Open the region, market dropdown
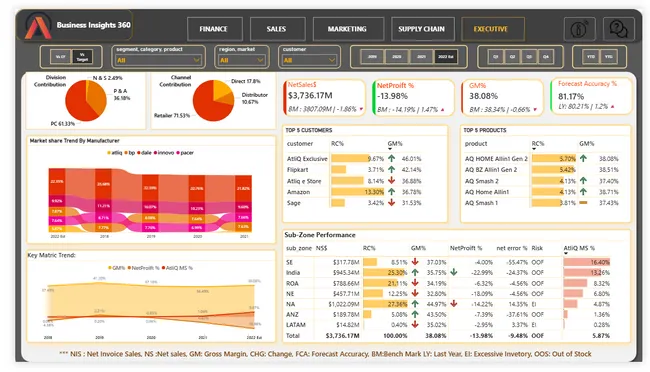The width and height of the screenshot is (650, 372). [x=241, y=60]
